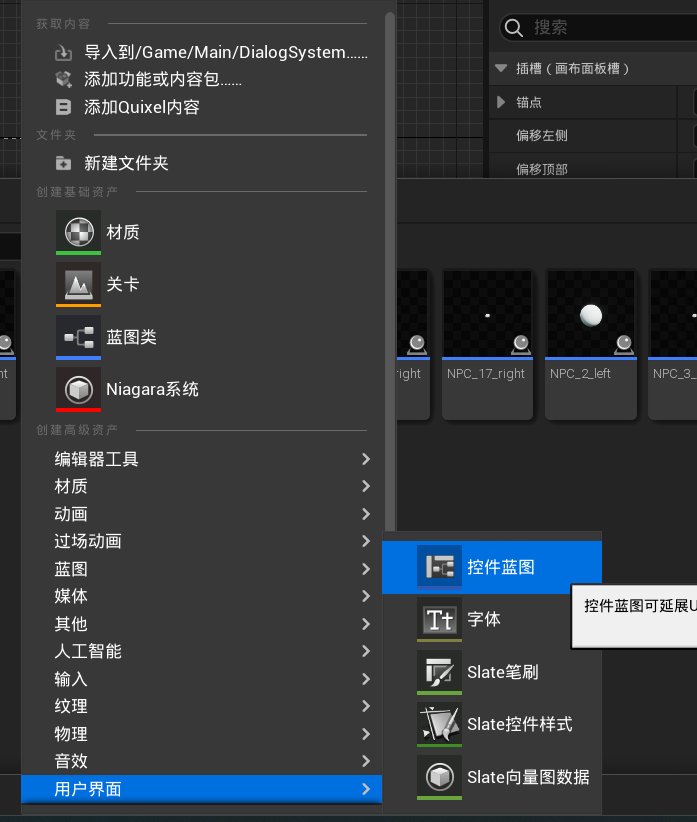This screenshot has height=822, width=697.
Task: Select Slate向量图数据 in the submenu
Action: 492,777
